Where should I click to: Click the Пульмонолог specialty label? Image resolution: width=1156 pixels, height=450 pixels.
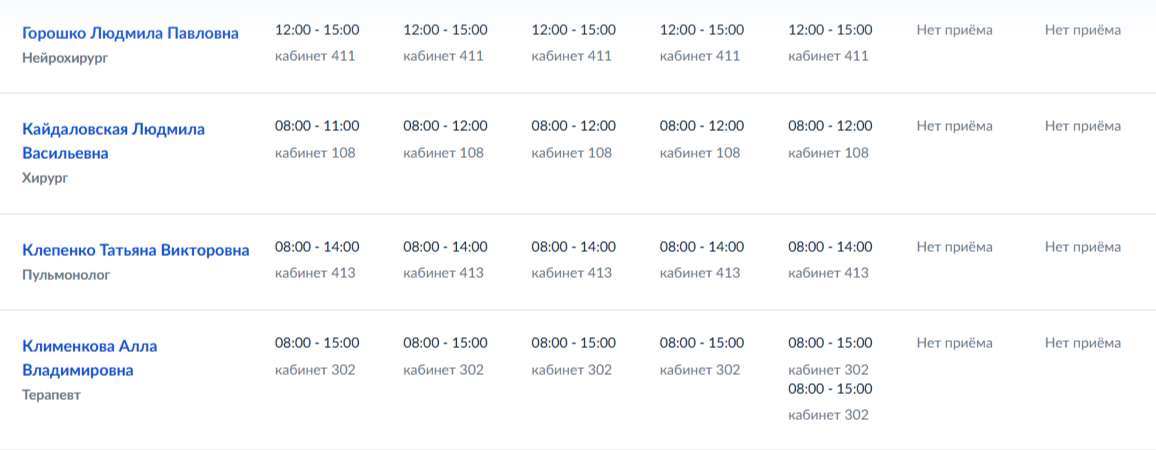click(x=66, y=274)
